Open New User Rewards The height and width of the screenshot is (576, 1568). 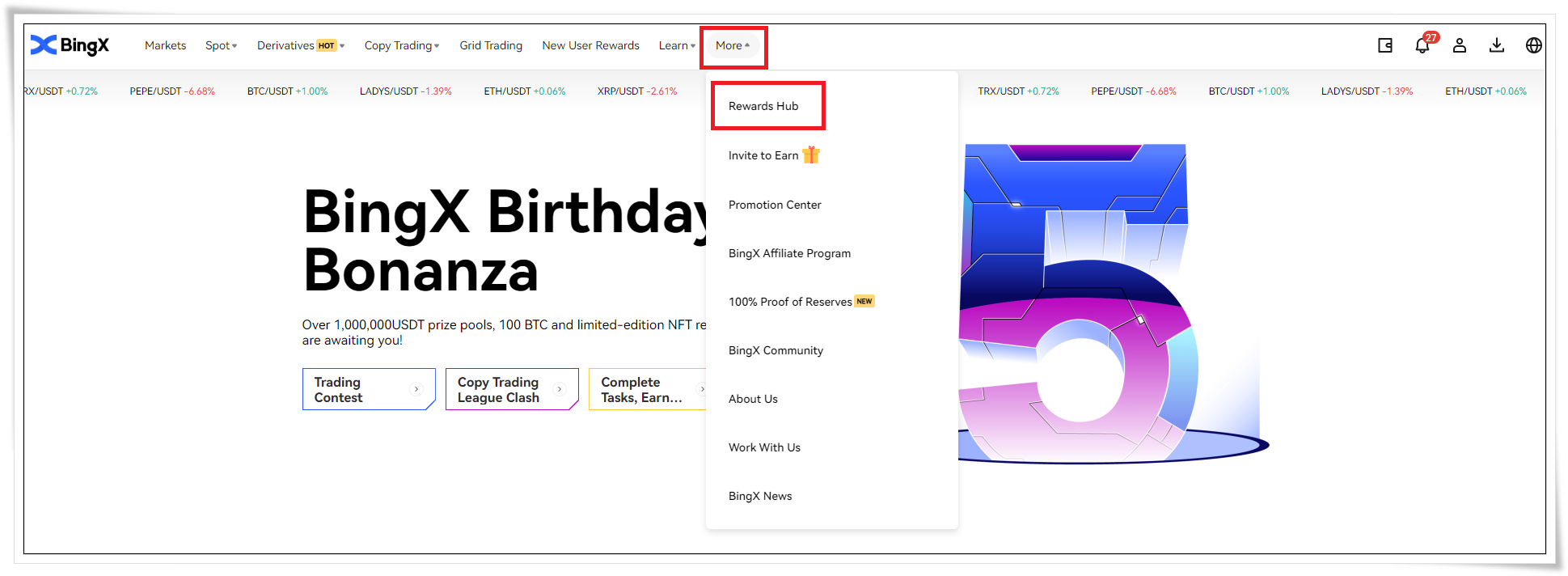pos(590,45)
